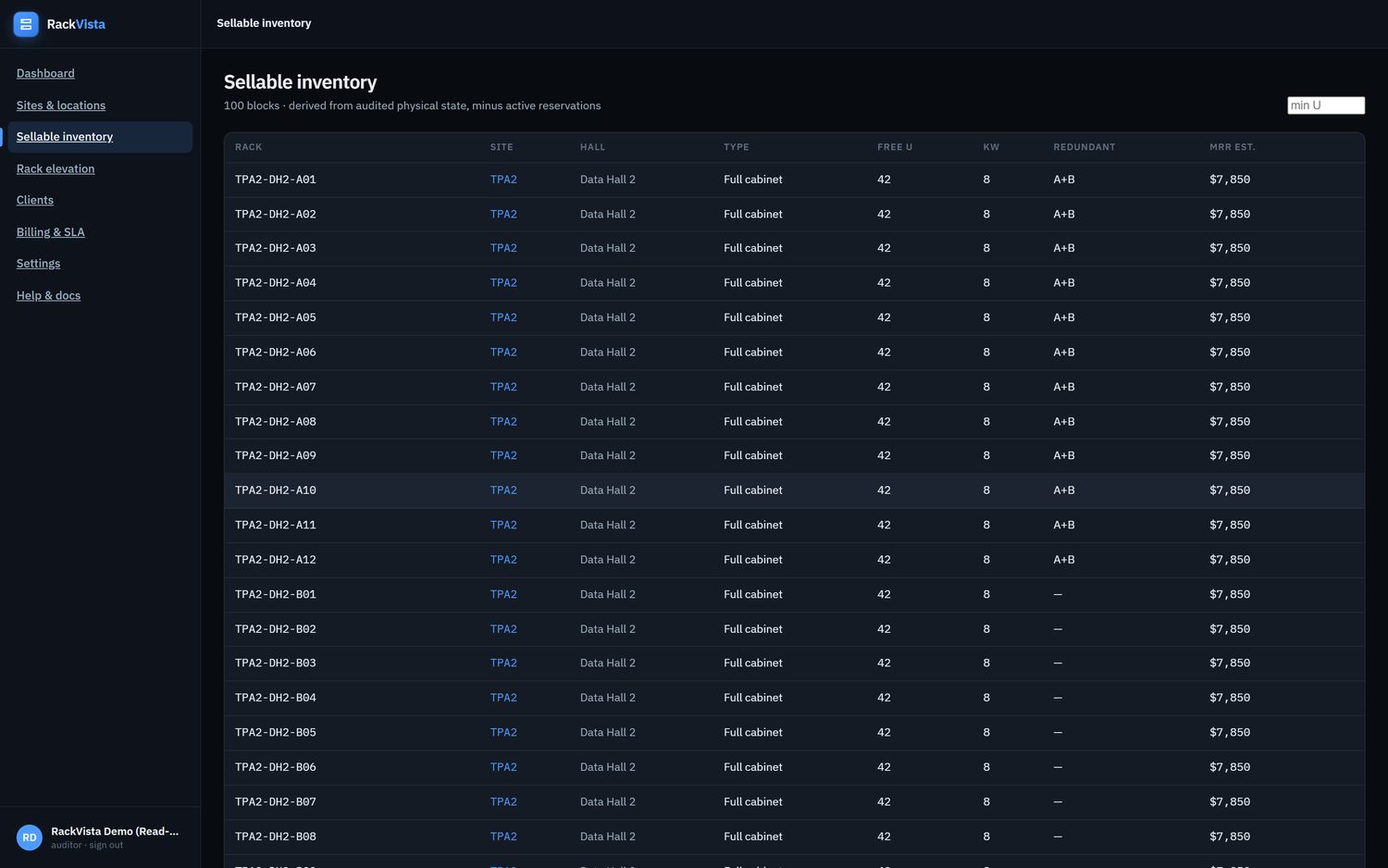The width and height of the screenshot is (1388, 868).
Task: Sort by the KW column header
Action: [991, 147]
